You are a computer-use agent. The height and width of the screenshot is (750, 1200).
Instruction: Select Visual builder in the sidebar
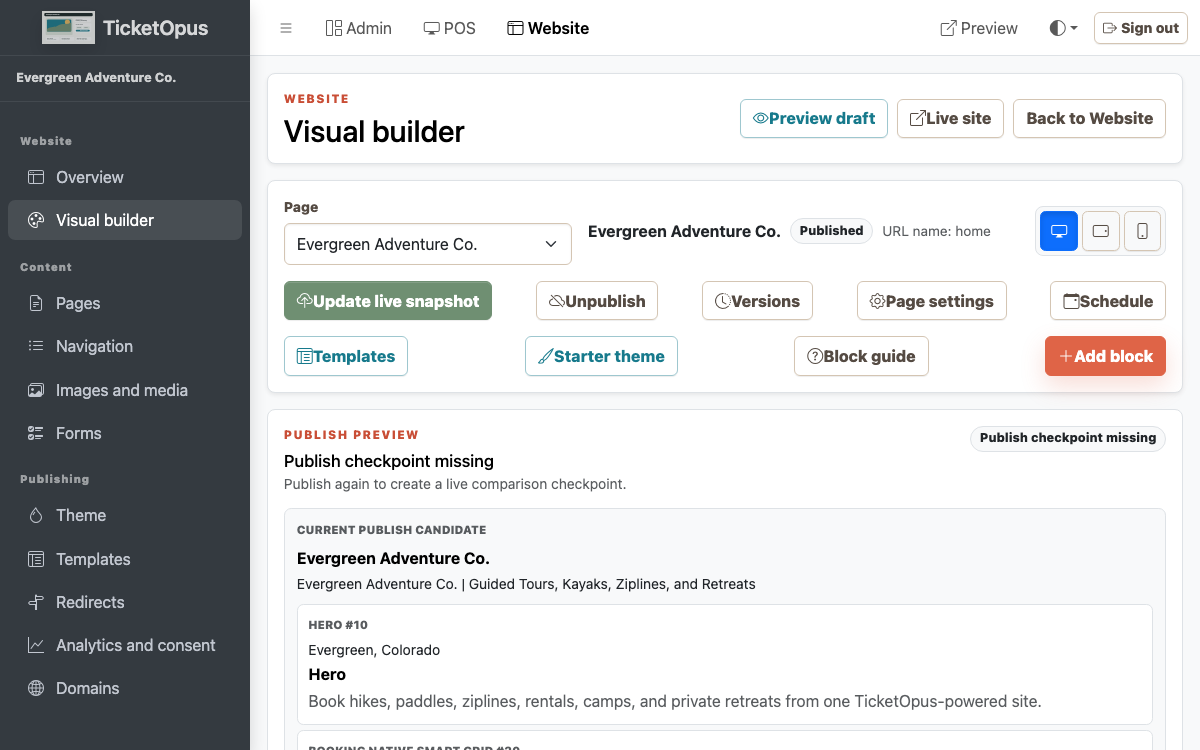pyautogui.click(x=125, y=220)
